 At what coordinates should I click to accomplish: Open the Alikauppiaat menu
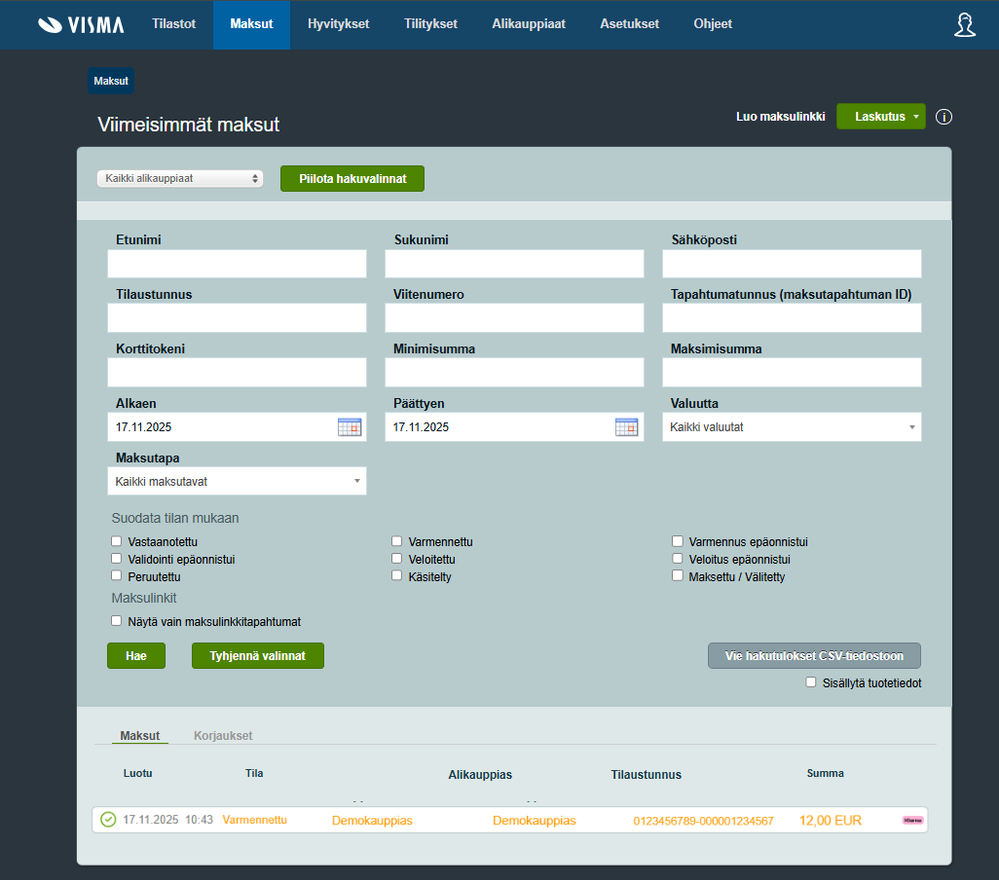[529, 24]
